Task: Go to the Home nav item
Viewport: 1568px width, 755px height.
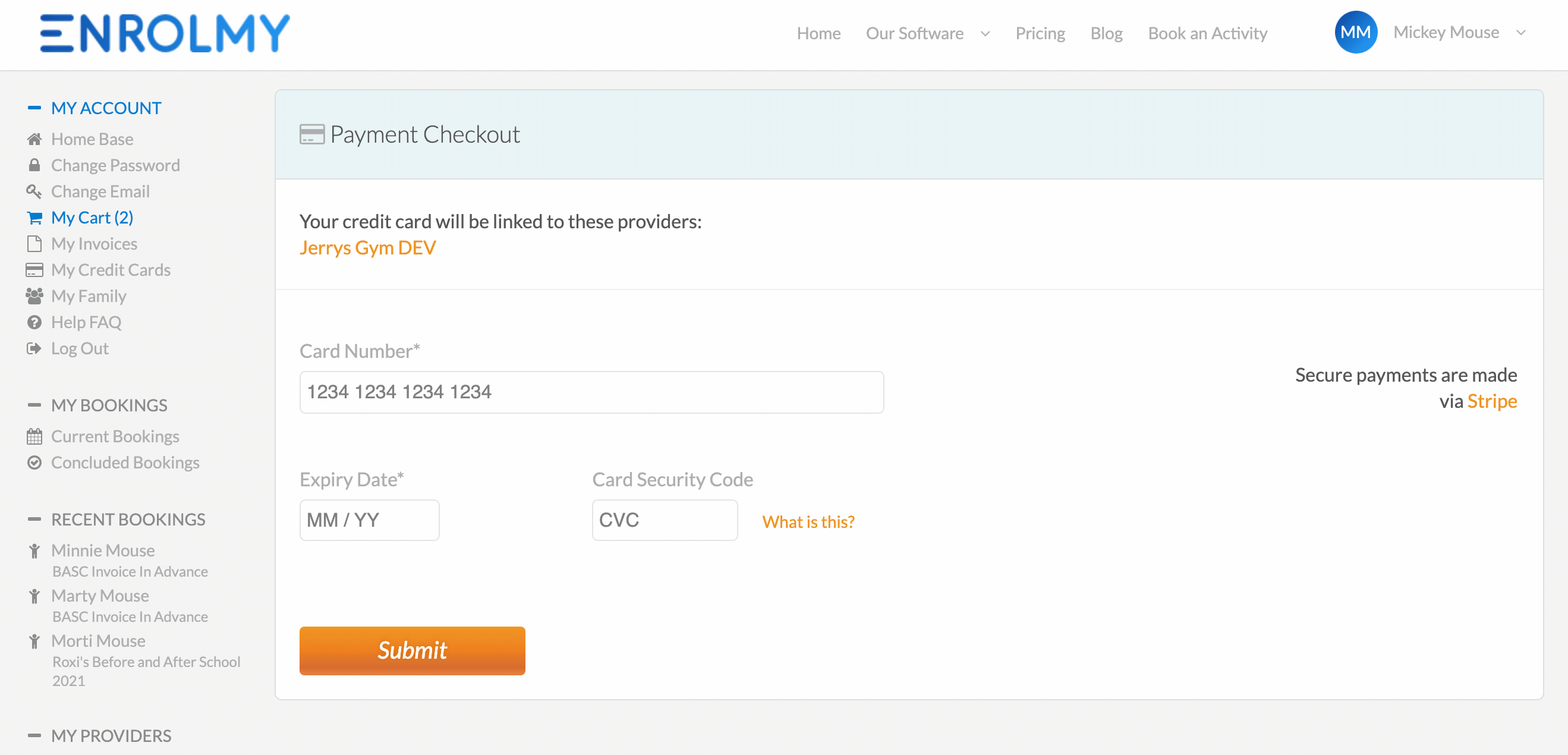Action: (818, 33)
